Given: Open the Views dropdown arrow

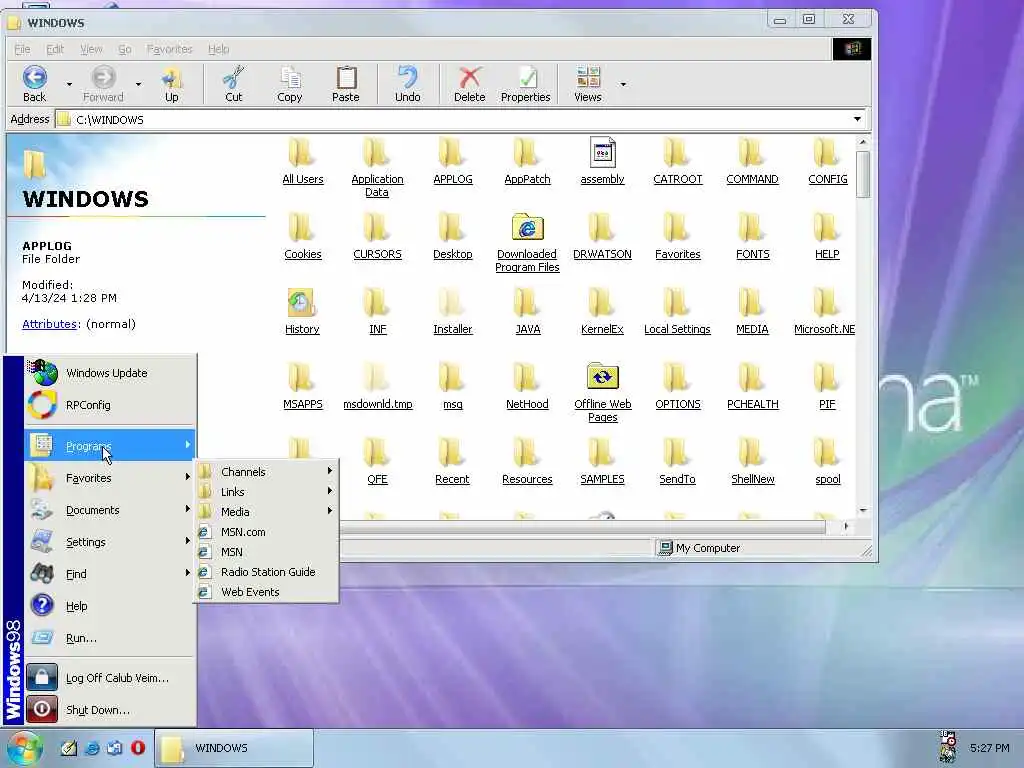Looking at the screenshot, I should coord(623,84).
